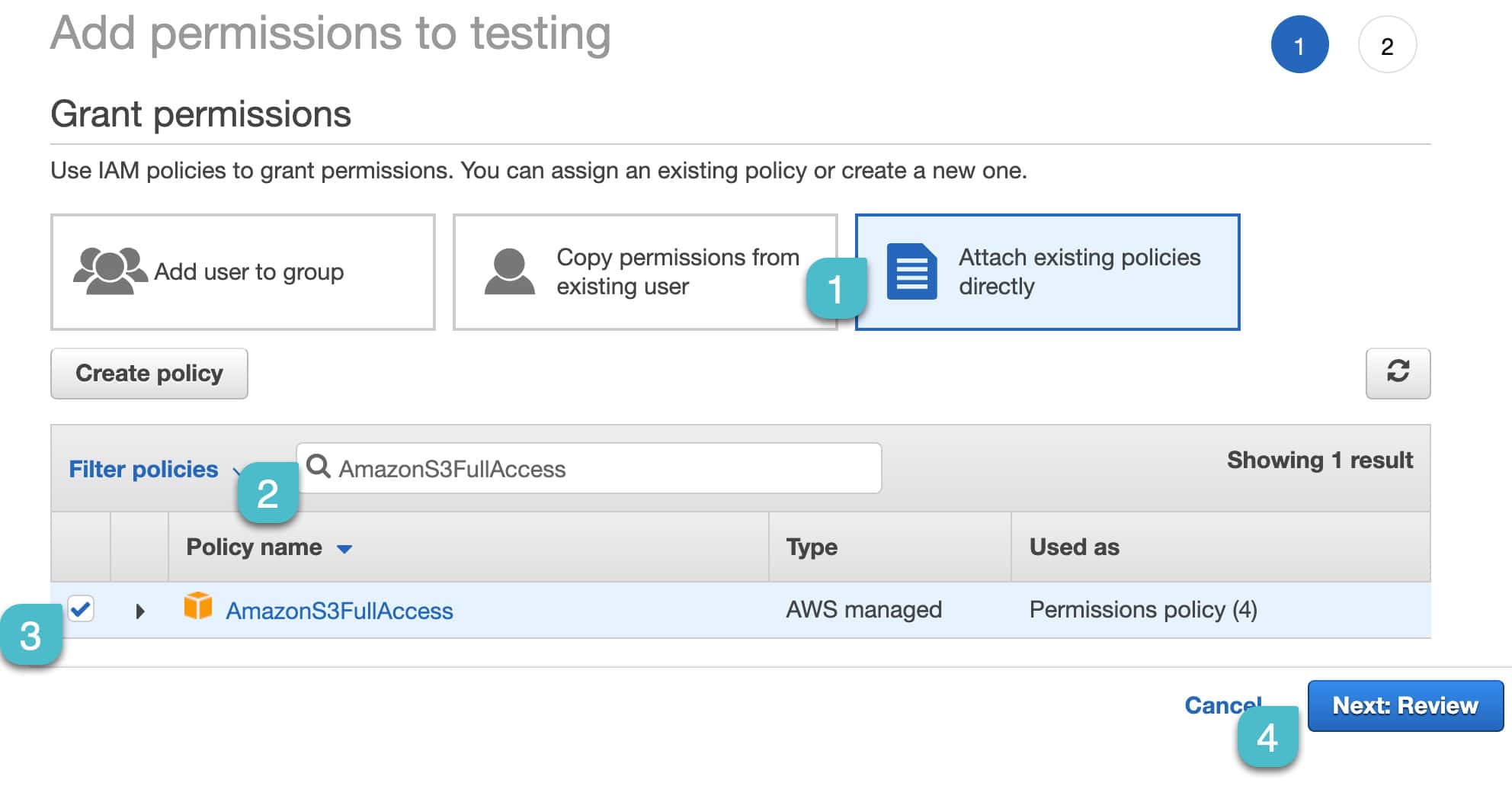Viewport: 1512px width, 799px height.
Task: Select Add user to group option
Action: pos(243,272)
